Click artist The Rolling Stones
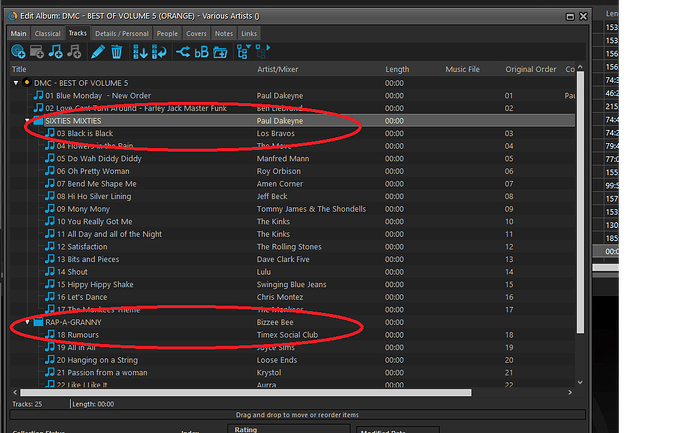 tap(289, 247)
